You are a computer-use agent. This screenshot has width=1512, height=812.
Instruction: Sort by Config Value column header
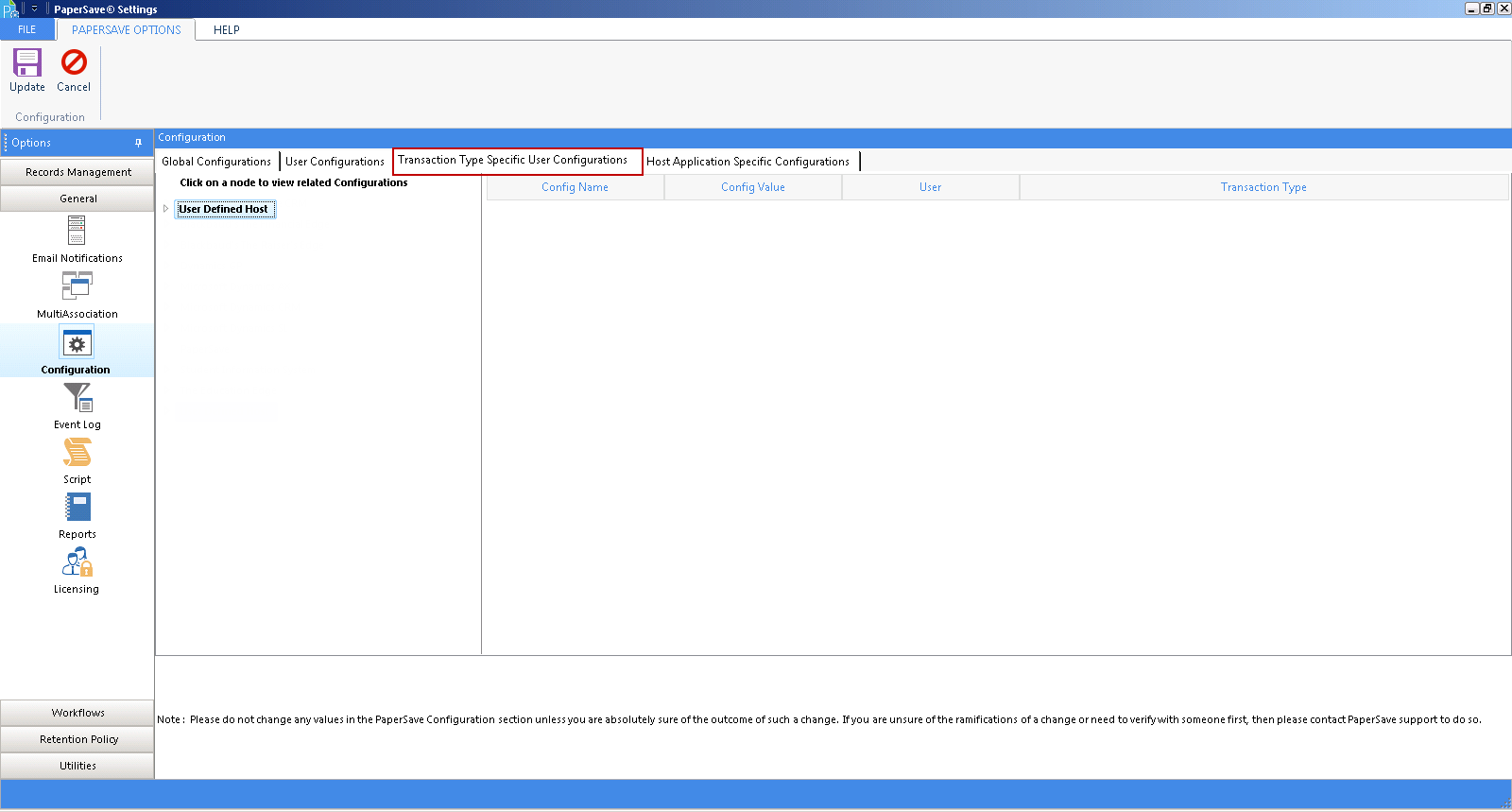pos(752,187)
